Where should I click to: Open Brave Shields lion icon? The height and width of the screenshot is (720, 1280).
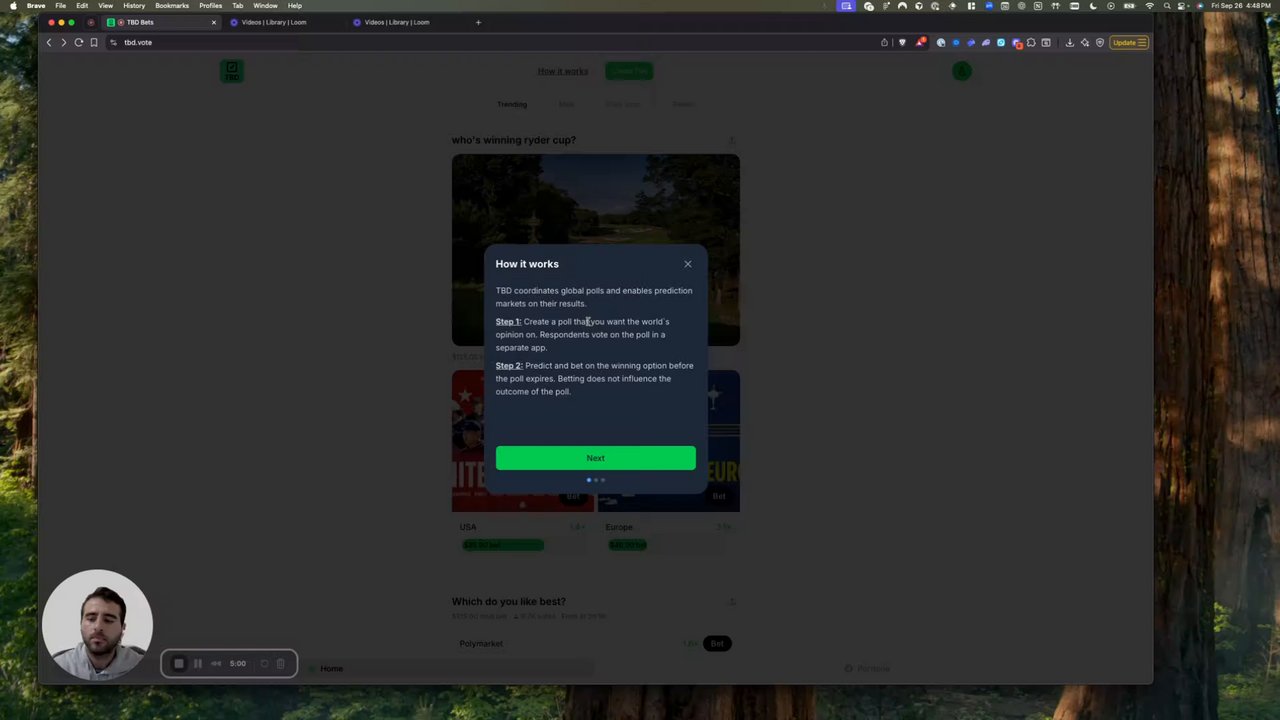902,42
